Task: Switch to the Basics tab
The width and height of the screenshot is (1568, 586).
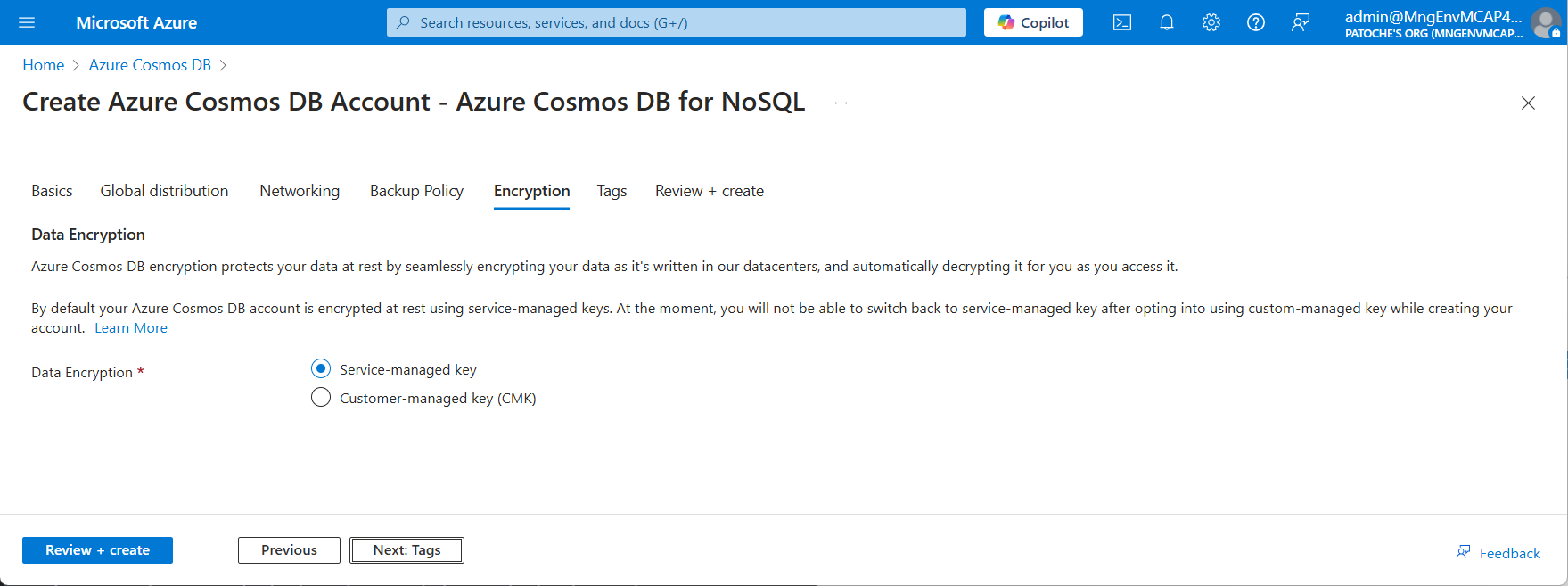Action: pyautogui.click(x=52, y=191)
